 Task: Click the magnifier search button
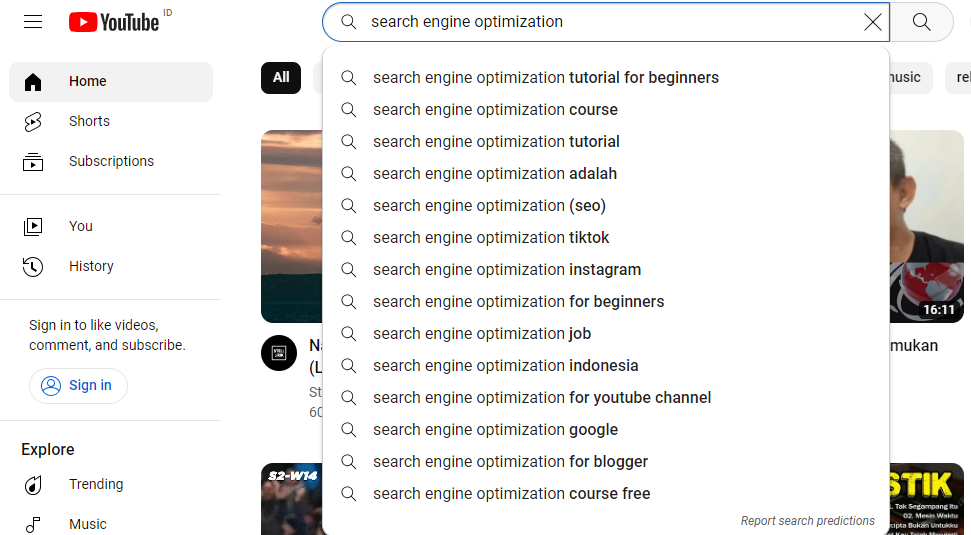pos(921,22)
